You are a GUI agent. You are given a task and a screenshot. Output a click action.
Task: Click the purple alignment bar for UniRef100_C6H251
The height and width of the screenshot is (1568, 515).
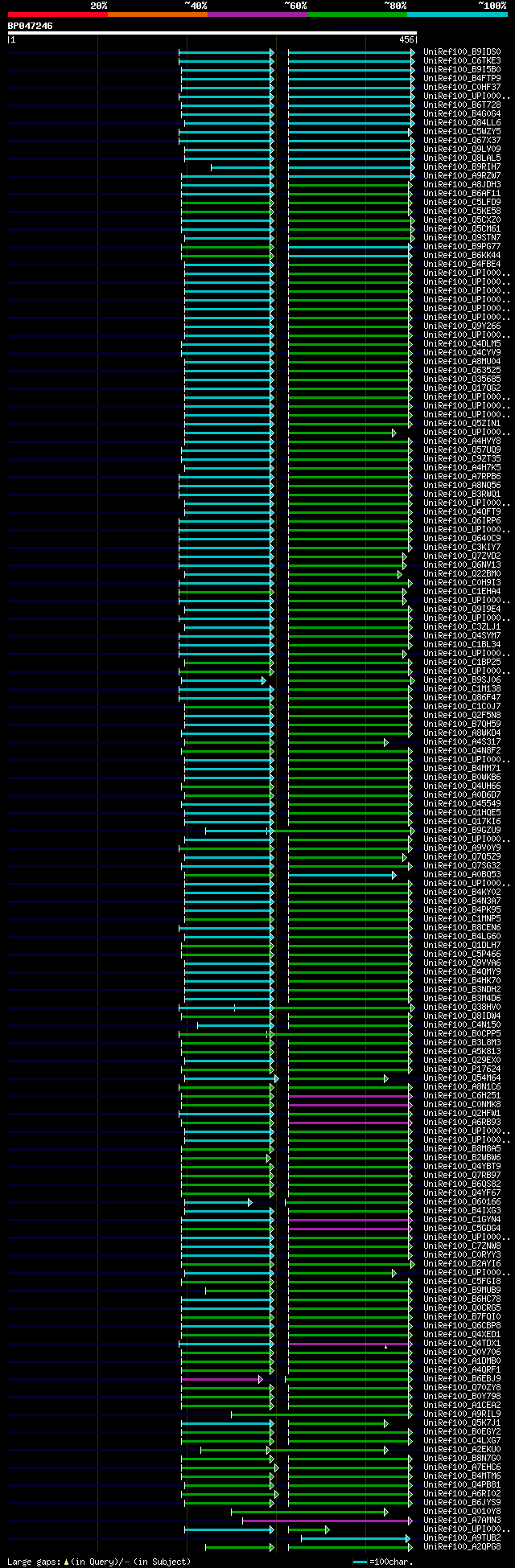(x=350, y=1095)
